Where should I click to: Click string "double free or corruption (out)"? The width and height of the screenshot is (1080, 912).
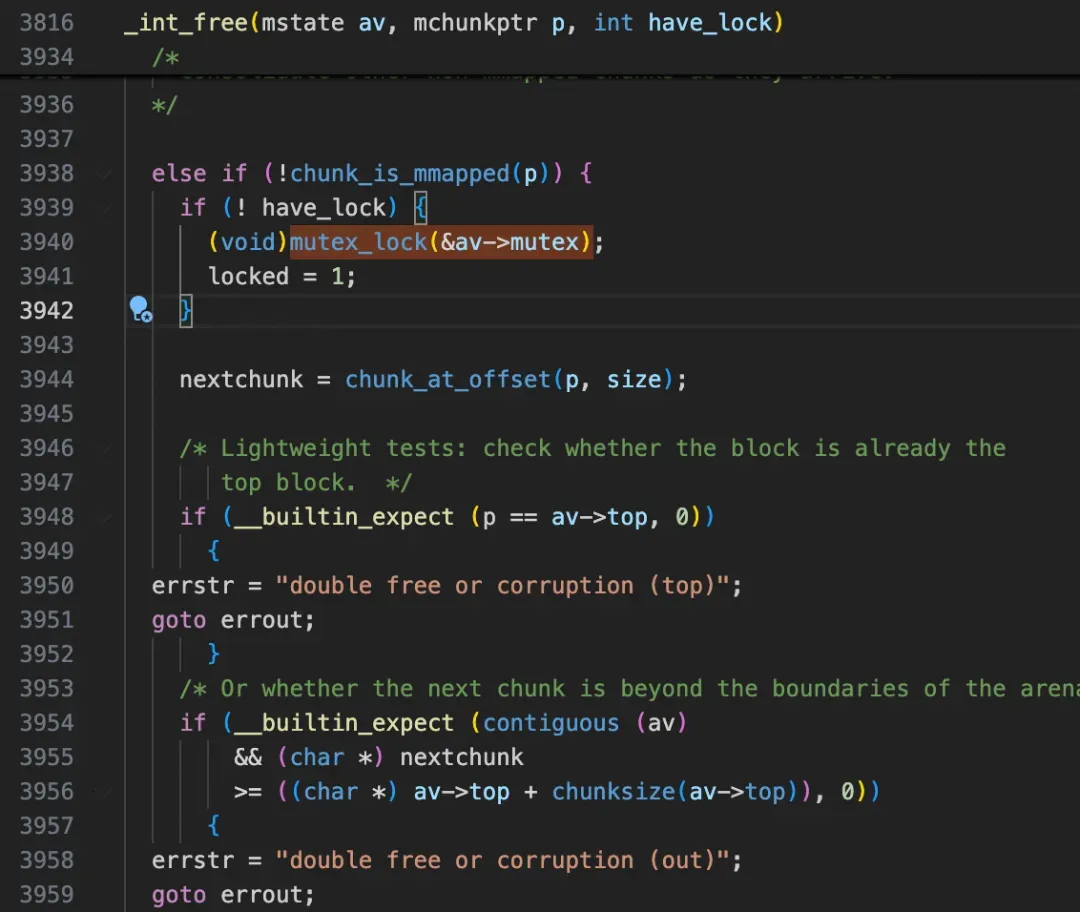click(503, 860)
